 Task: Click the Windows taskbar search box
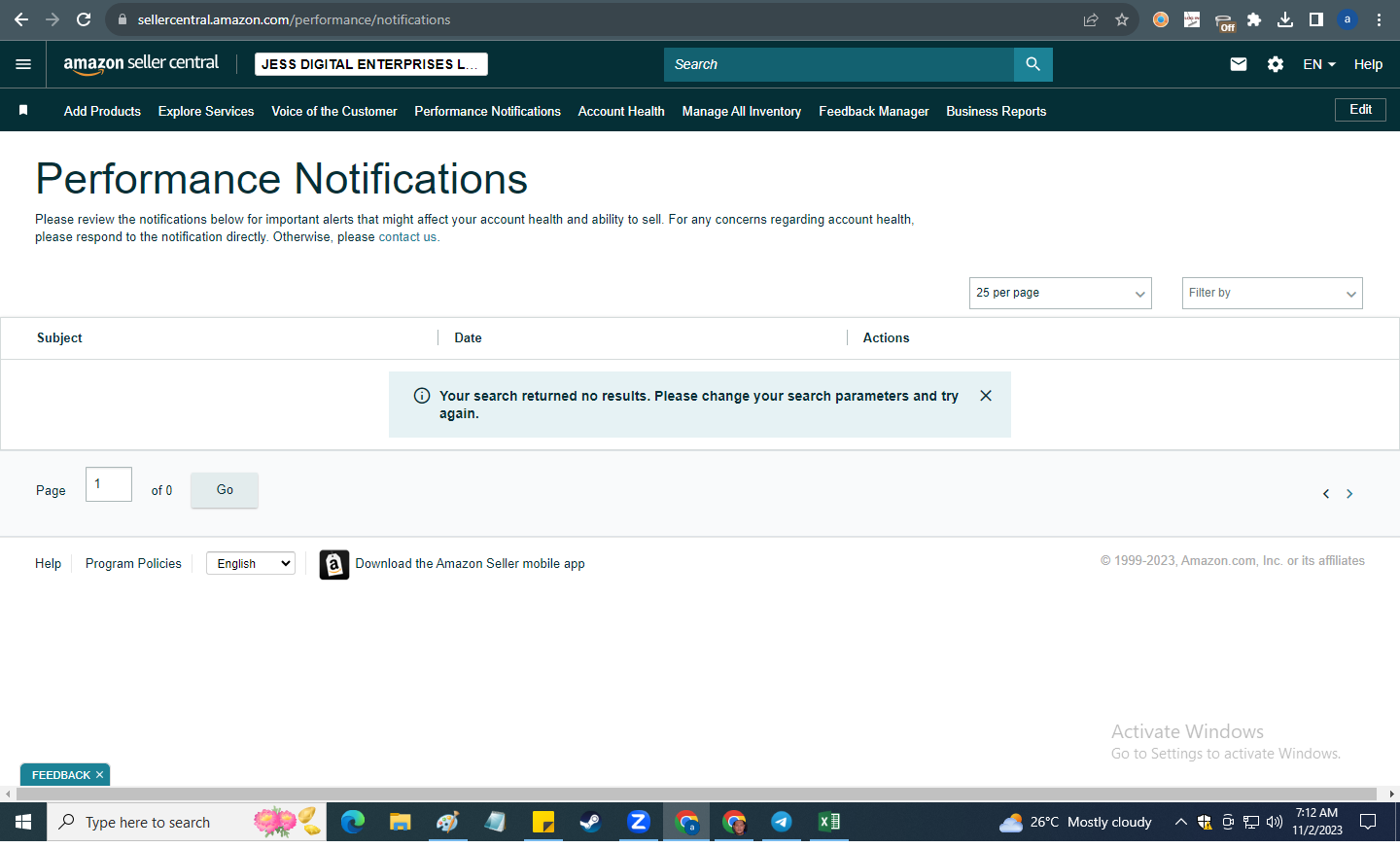[x=187, y=822]
